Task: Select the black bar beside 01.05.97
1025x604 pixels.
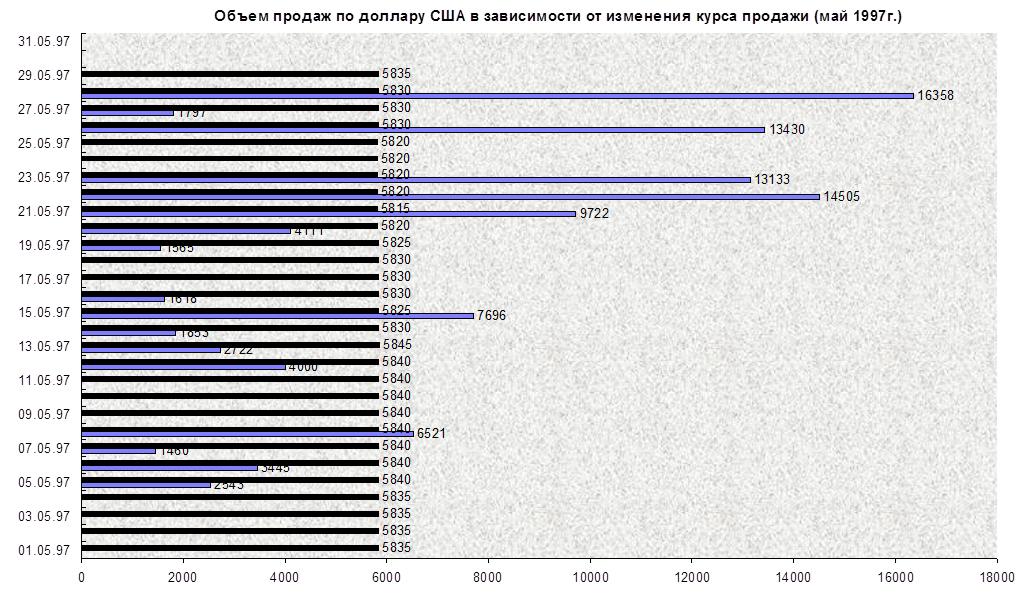Action: click(229, 548)
